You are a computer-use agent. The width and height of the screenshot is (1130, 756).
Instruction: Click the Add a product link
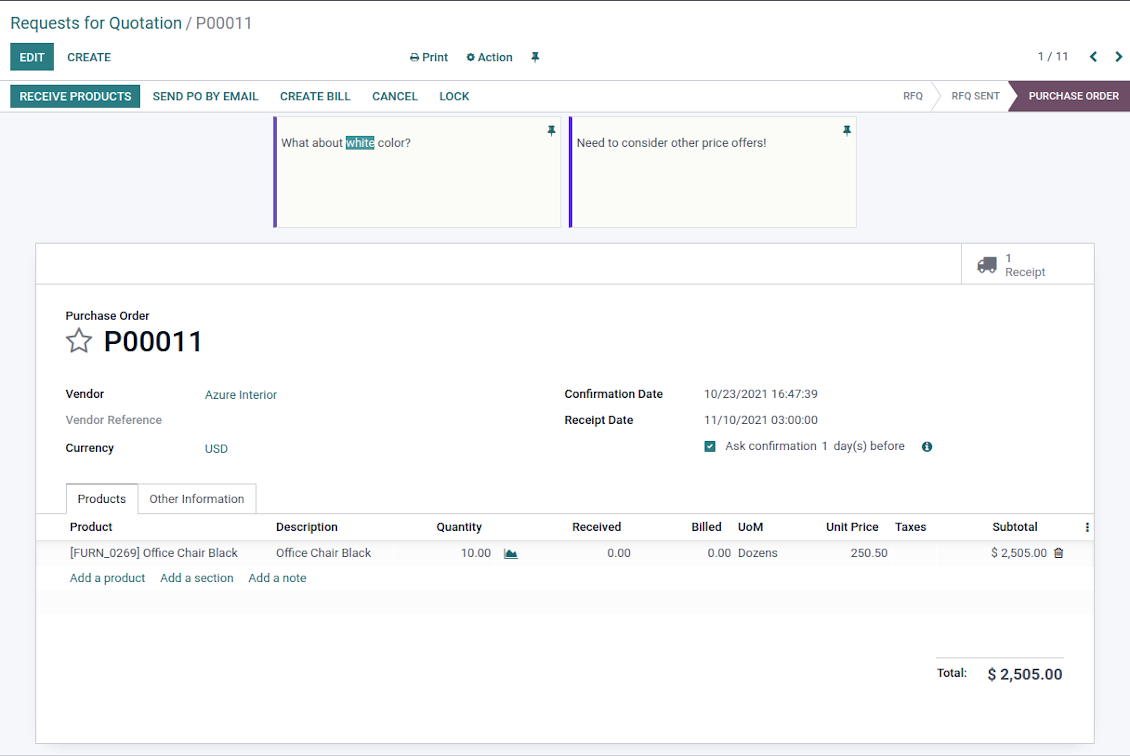click(x=107, y=578)
